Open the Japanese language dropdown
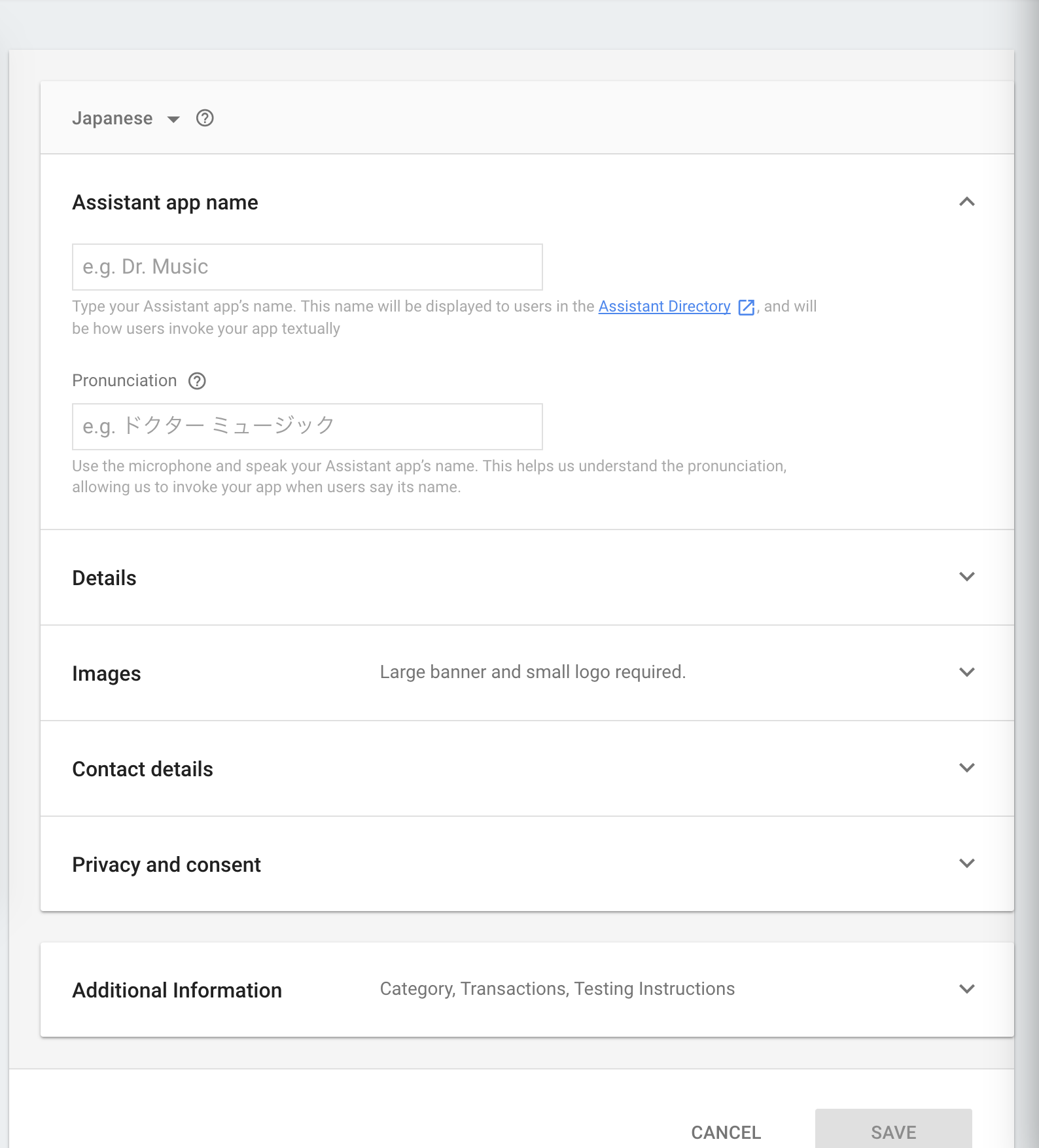The height and width of the screenshot is (1148, 1039). coord(126,118)
